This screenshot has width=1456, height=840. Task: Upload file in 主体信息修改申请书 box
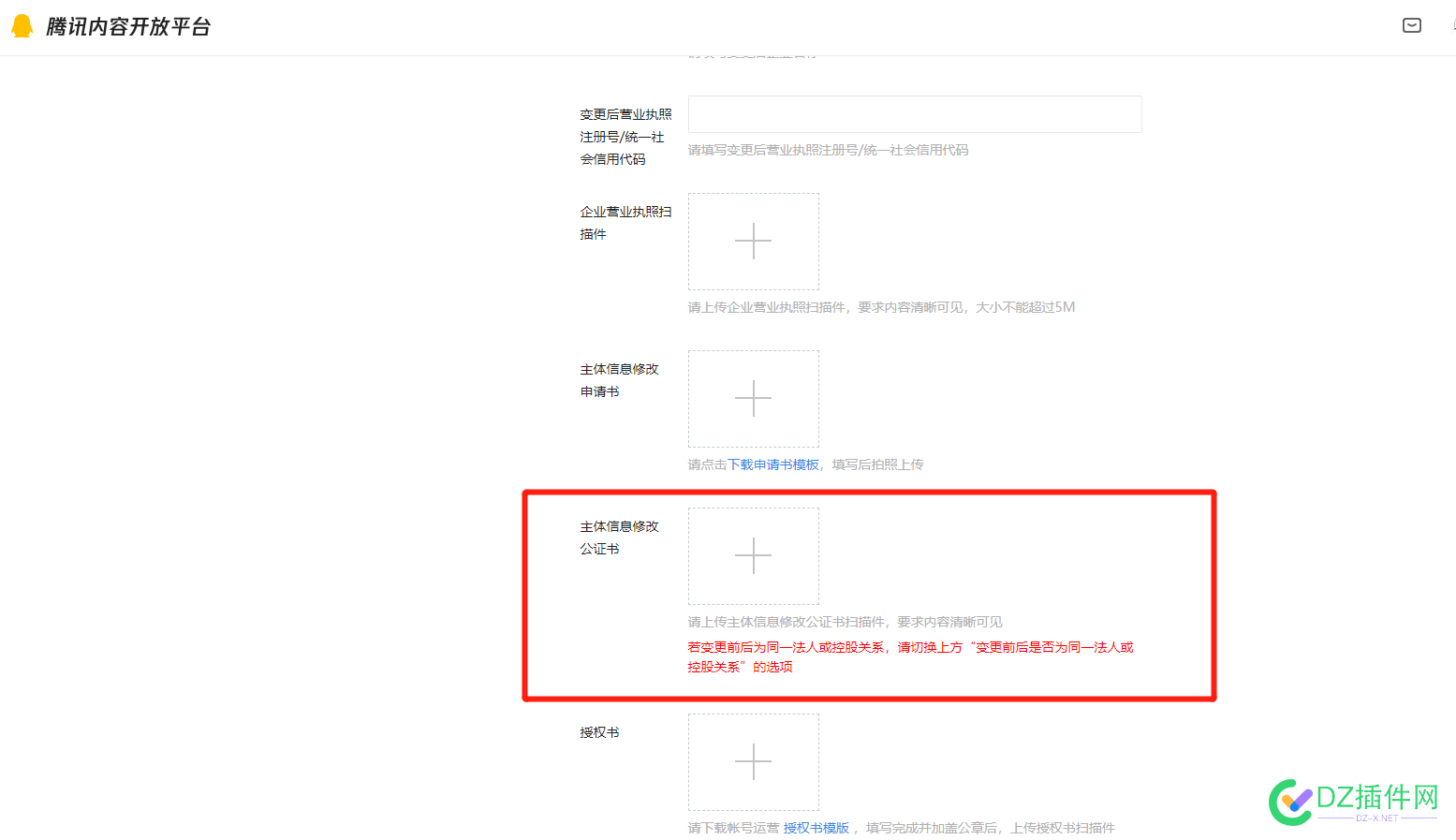pos(754,399)
